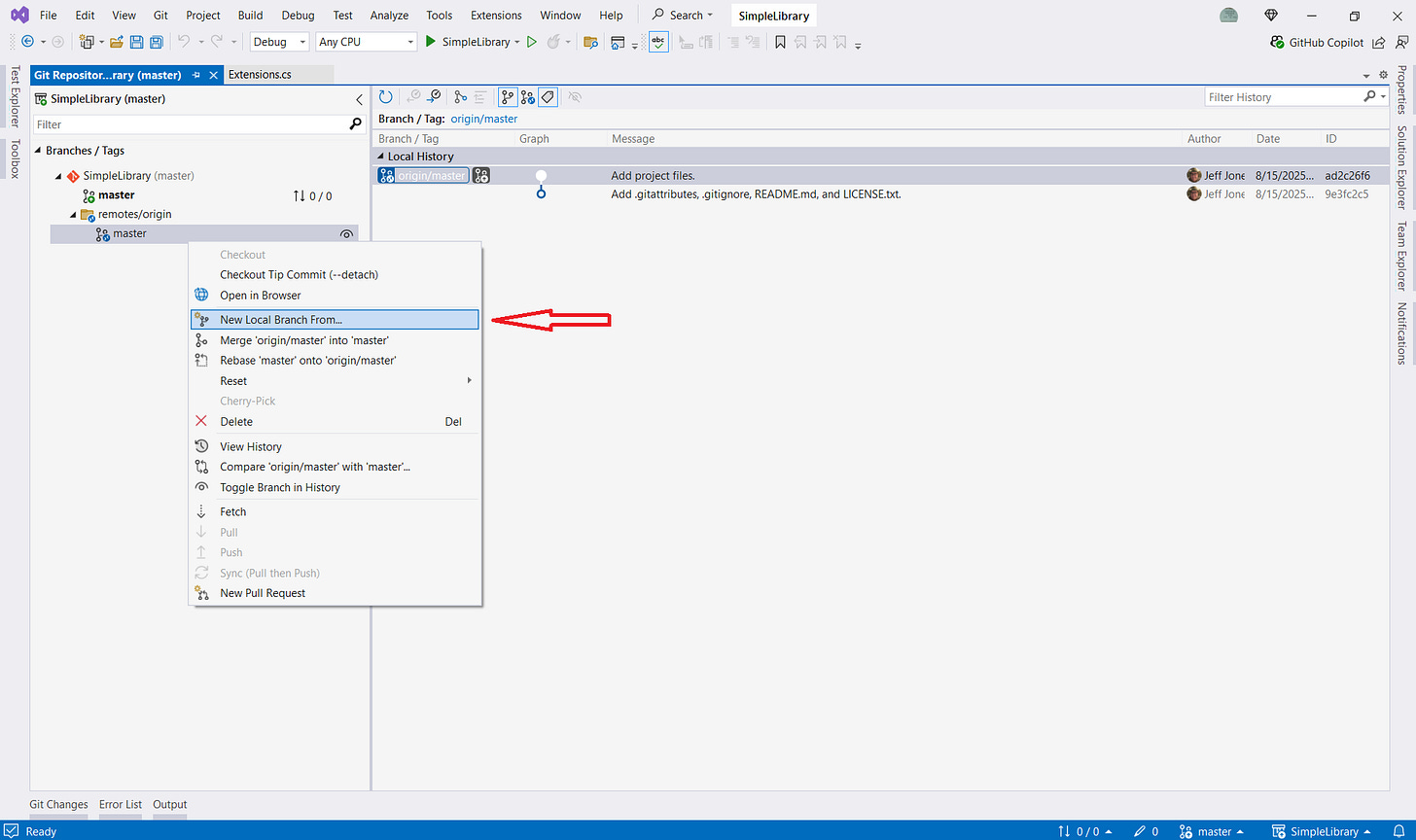Viewport: 1416px width, 840px height.
Task: Select Rebase 'master' onto 'origin/master'
Action: tap(335, 360)
